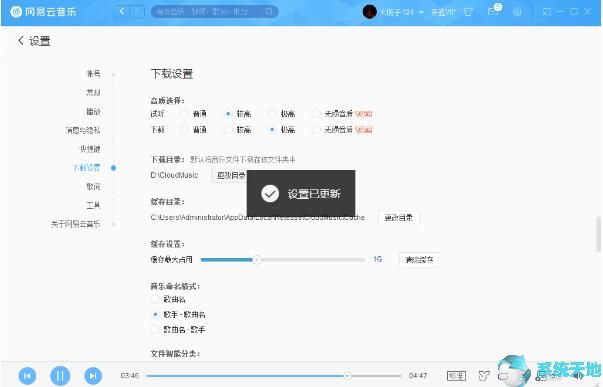
Task: Click the 缓存最大占用 slider handle
Action: click(257, 260)
